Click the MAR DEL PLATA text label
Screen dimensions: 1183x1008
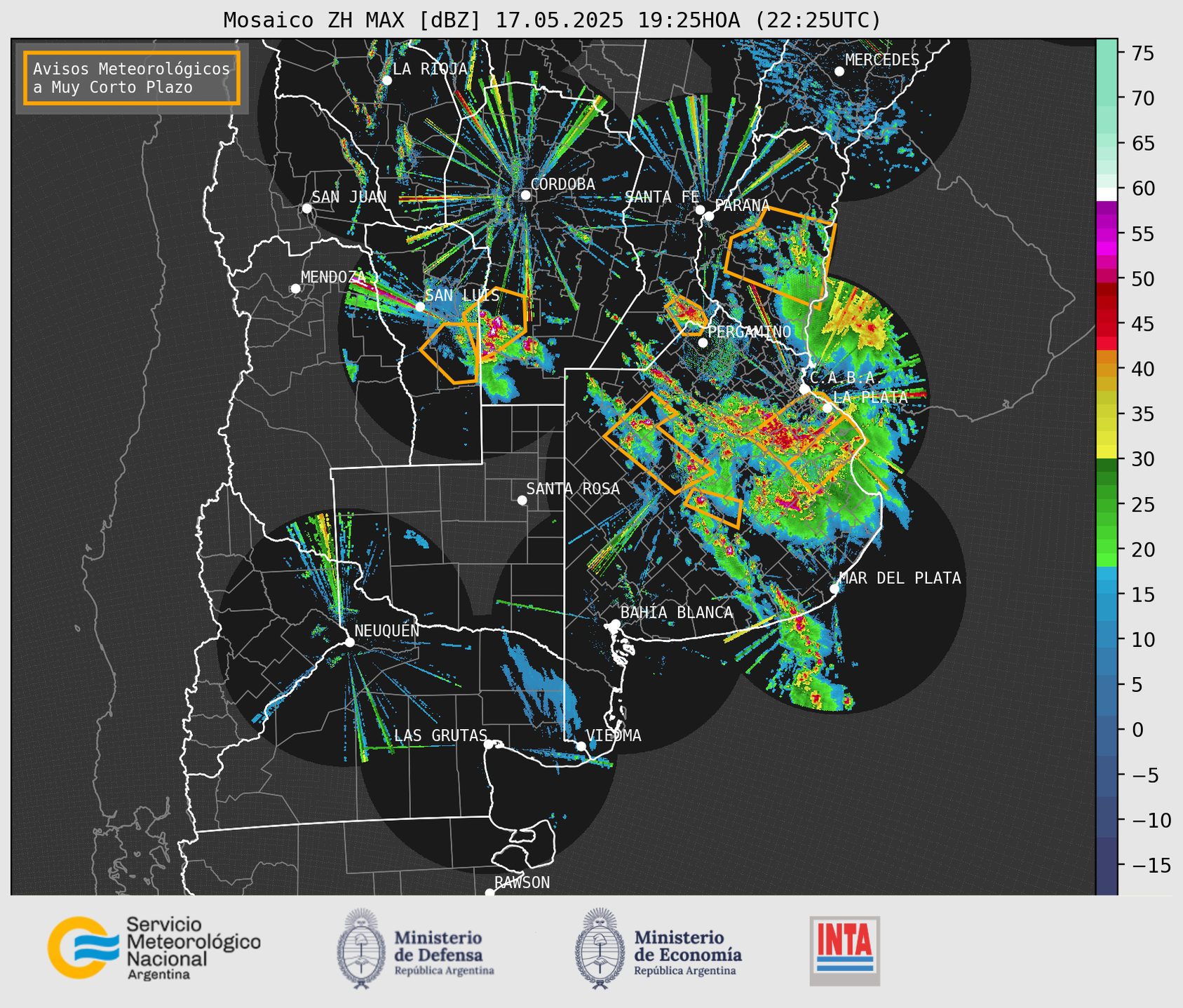[x=900, y=578]
